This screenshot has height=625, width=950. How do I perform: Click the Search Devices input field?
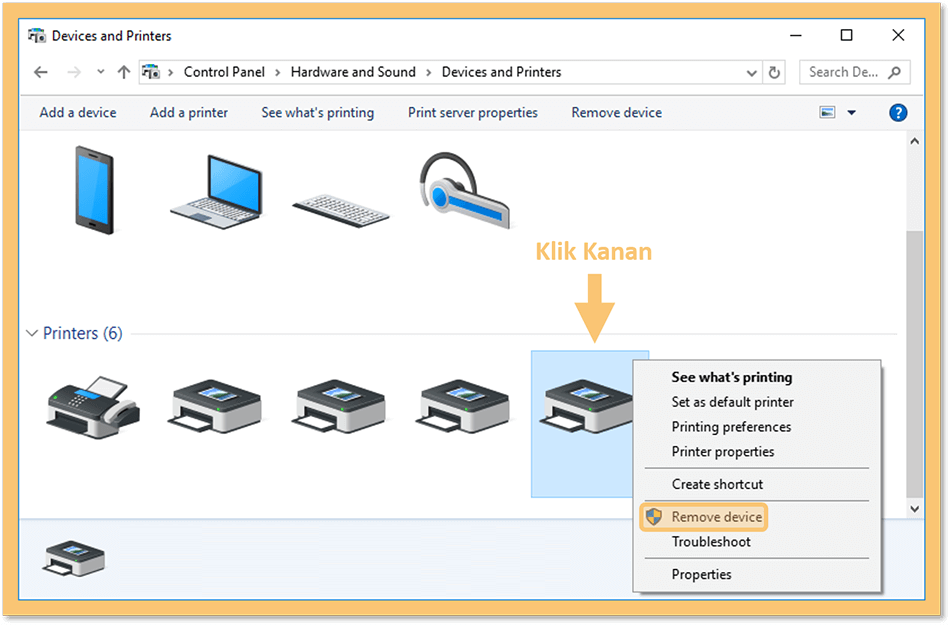click(855, 73)
